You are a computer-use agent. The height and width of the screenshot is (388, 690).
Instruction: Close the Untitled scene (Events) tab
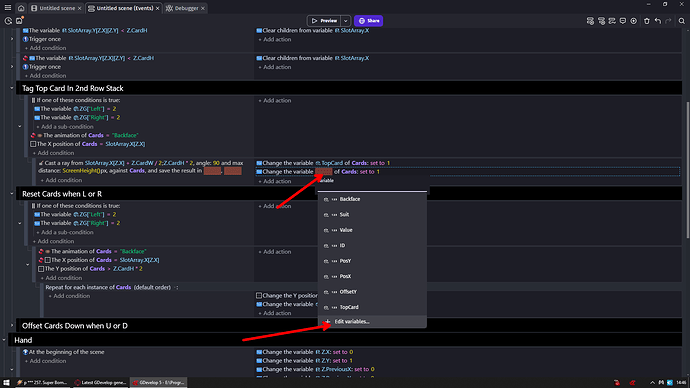157,8
